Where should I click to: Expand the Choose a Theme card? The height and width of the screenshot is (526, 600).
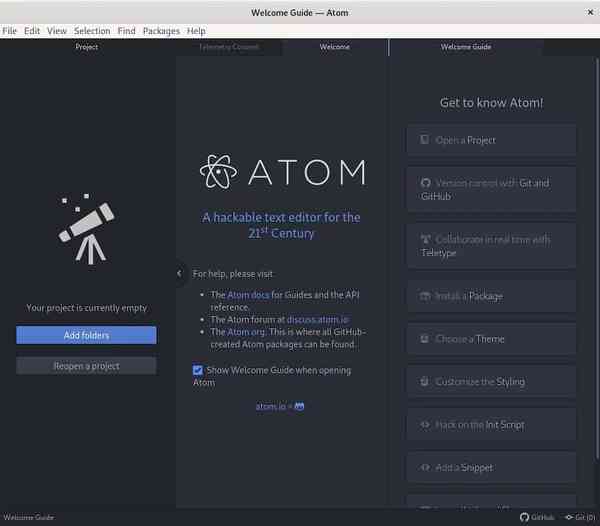click(491, 339)
